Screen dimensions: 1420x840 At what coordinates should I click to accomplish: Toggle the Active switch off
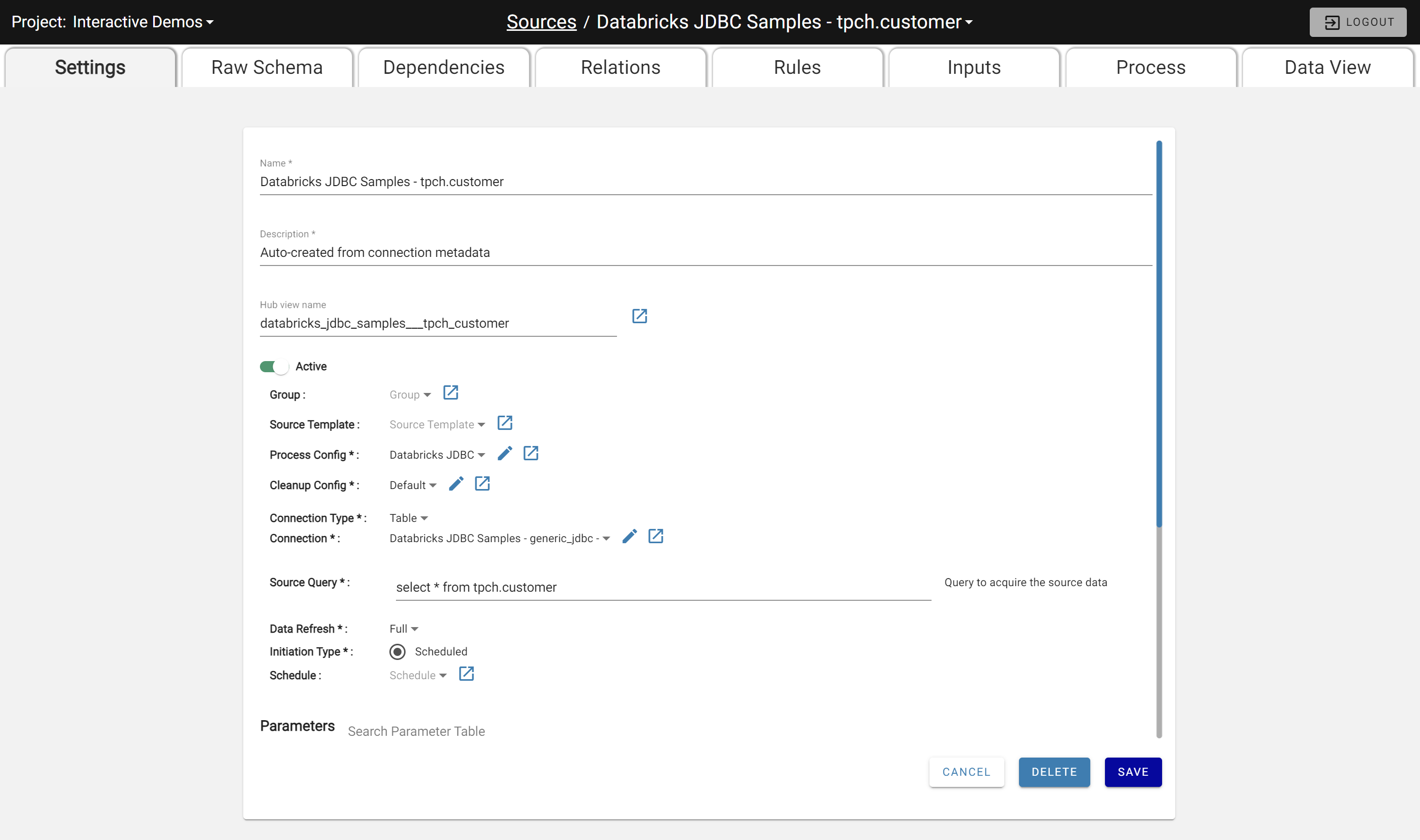pyautogui.click(x=274, y=367)
